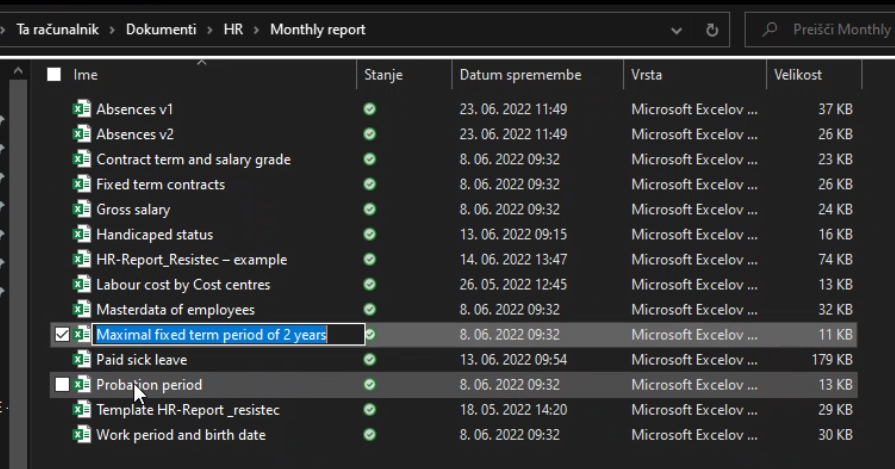The height and width of the screenshot is (469, 895).
Task: Toggle the select-all checkbox in header
Action: pyautogui.click(x=54, y=74)
